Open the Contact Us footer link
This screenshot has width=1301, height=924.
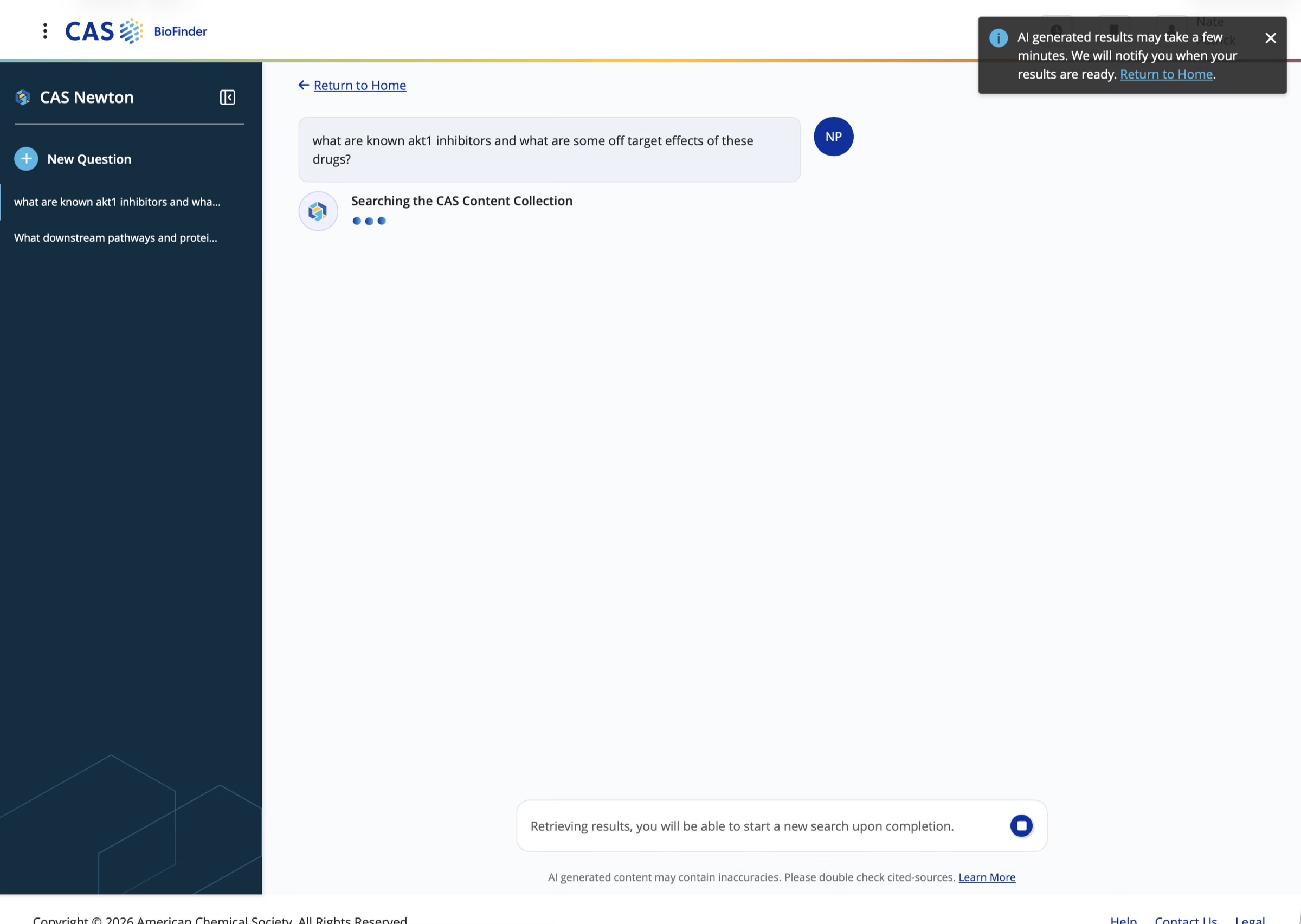pos(1186,920)
